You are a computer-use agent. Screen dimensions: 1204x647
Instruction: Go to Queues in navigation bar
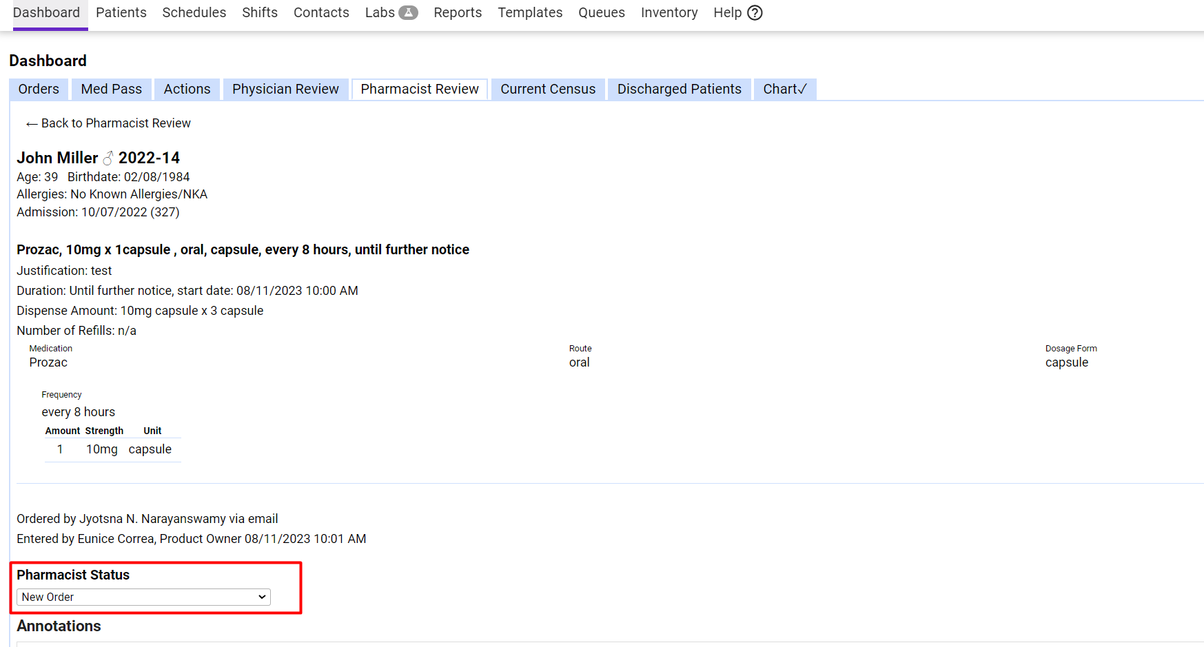[x=601, y=13]
